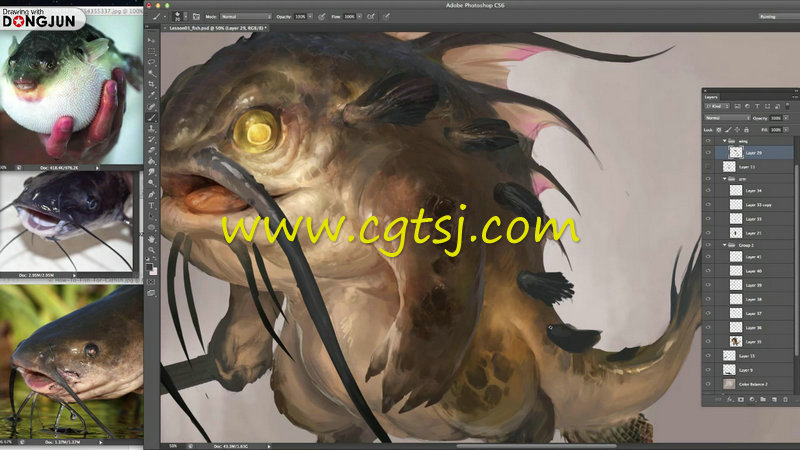800x450 pixels.
Task: Select the Path Selection tool
Action: tap(152, 216)
